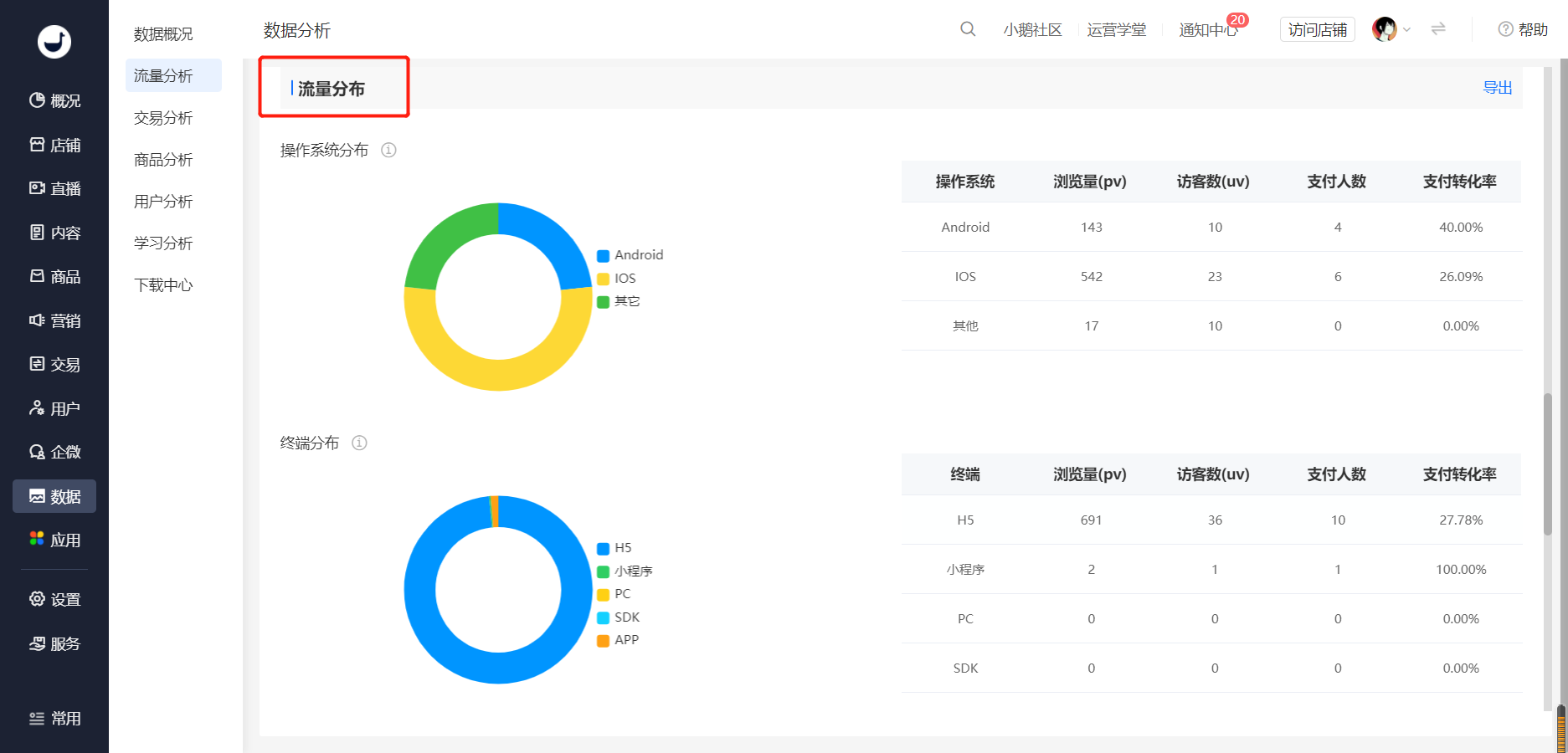
Task: Click the 导出 export link
Action: point(1497,88)
